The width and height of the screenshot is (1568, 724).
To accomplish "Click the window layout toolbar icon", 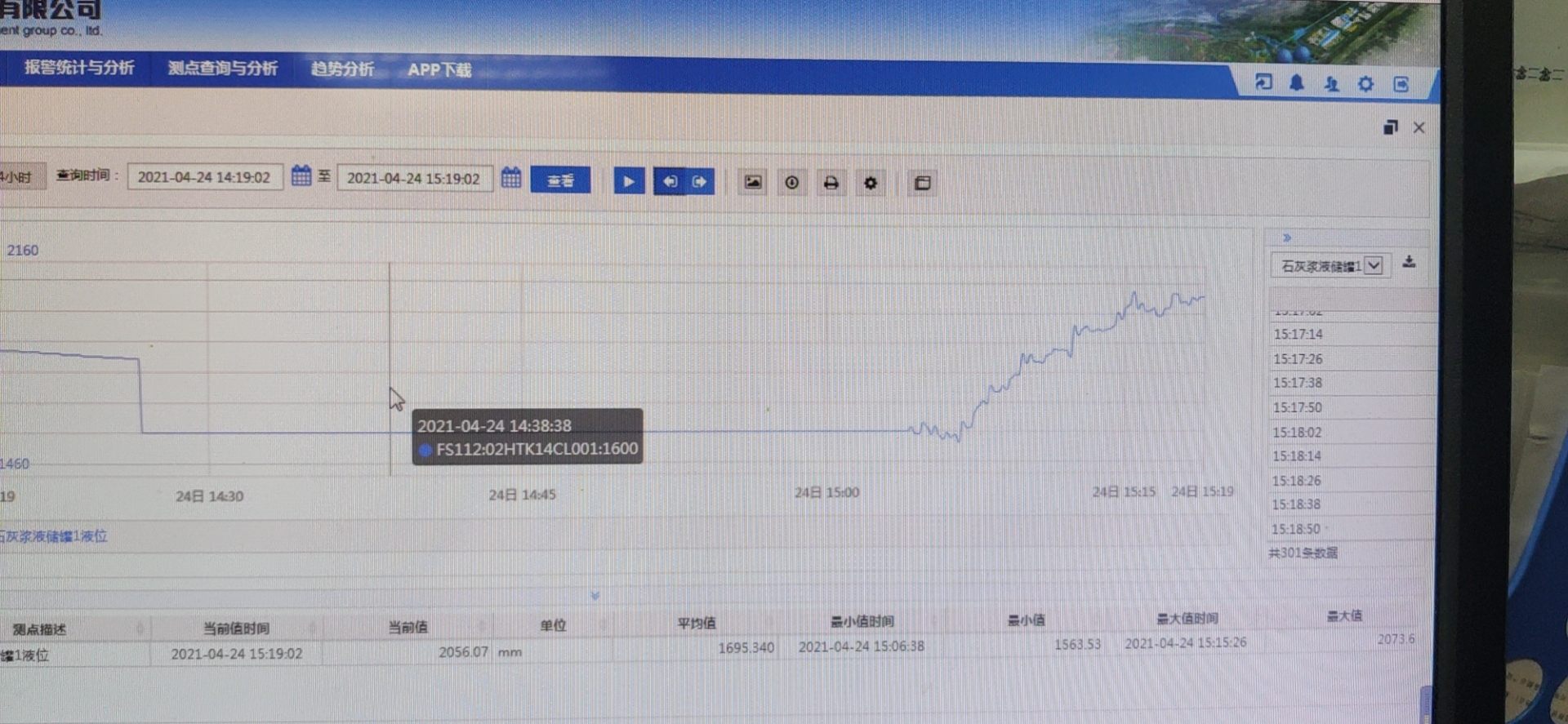I will point(923,183).
